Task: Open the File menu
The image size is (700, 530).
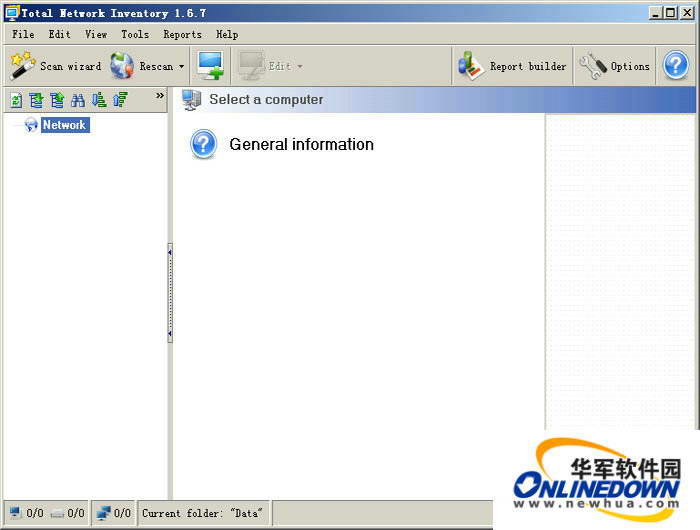Action: point(23,34)
